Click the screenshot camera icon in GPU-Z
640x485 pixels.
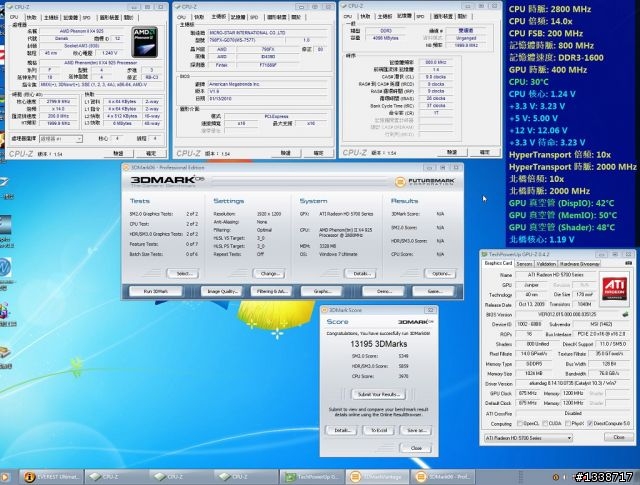point(628,264)
